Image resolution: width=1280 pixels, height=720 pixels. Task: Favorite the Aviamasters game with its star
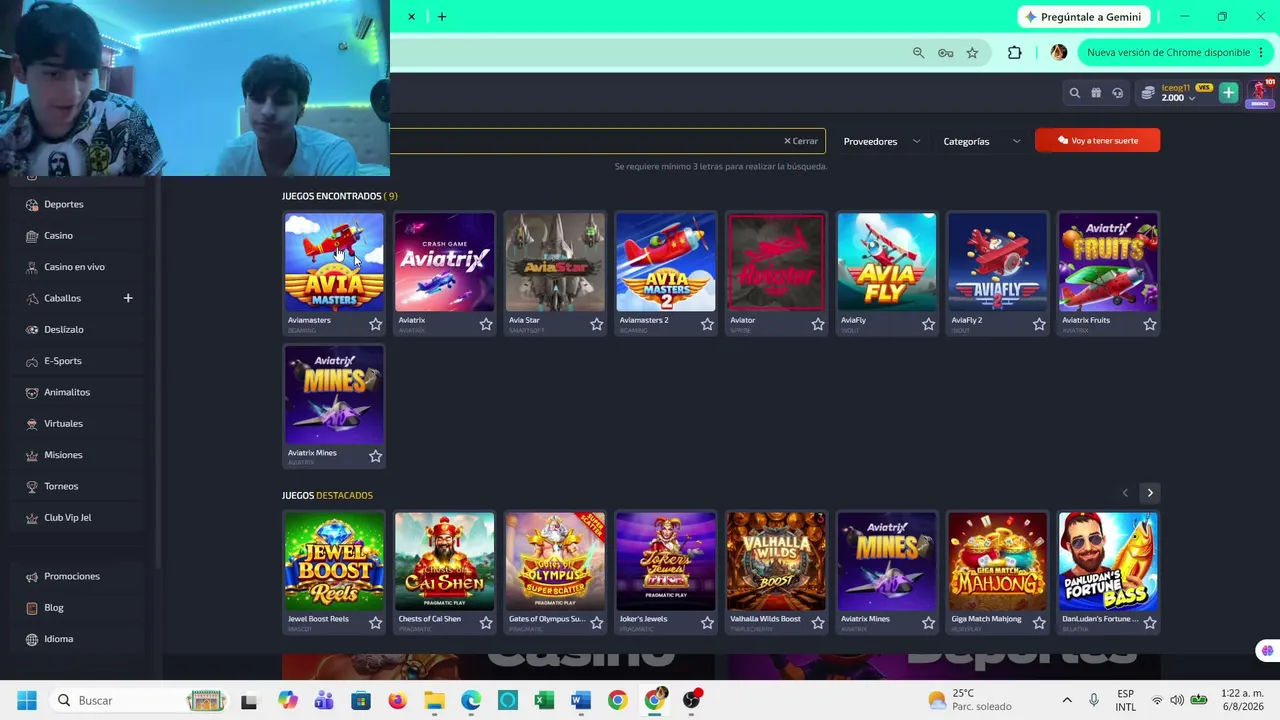point(375,324)
